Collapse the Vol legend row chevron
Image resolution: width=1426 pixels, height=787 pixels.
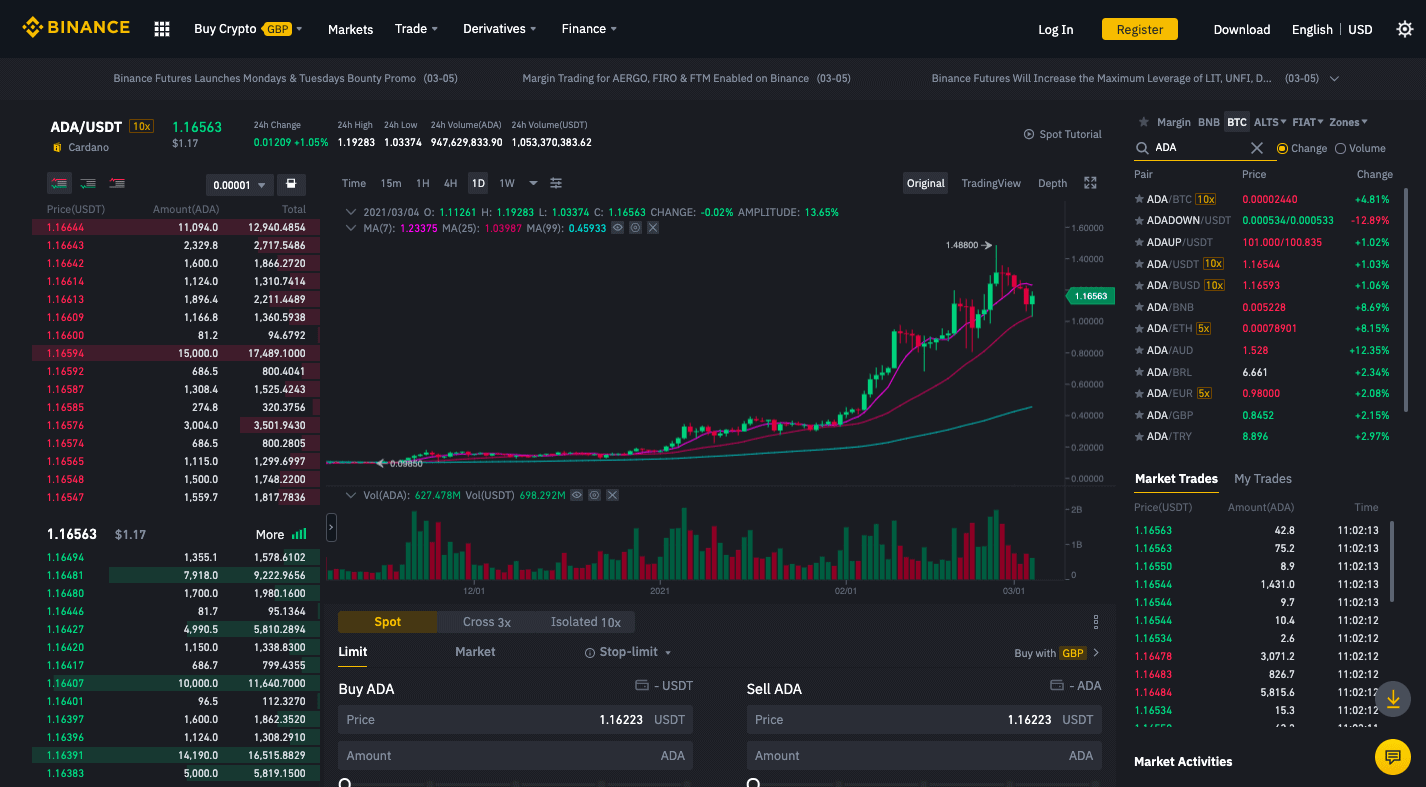(351, 495)
